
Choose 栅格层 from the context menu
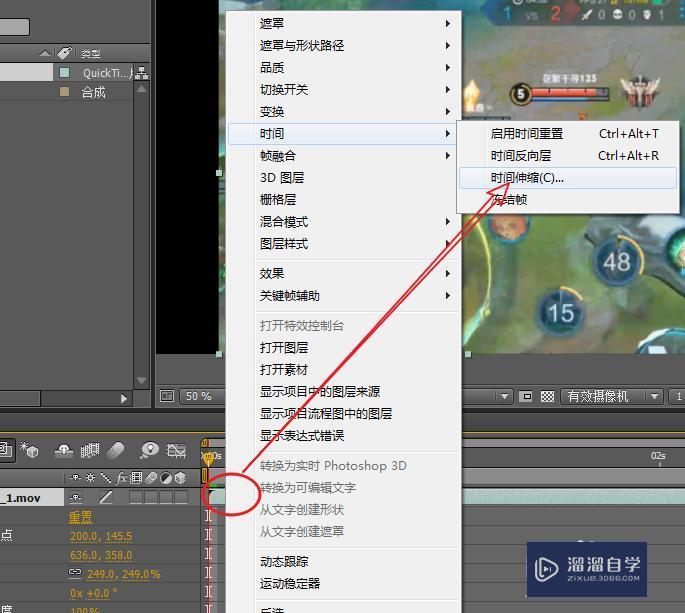click(343, 200)
